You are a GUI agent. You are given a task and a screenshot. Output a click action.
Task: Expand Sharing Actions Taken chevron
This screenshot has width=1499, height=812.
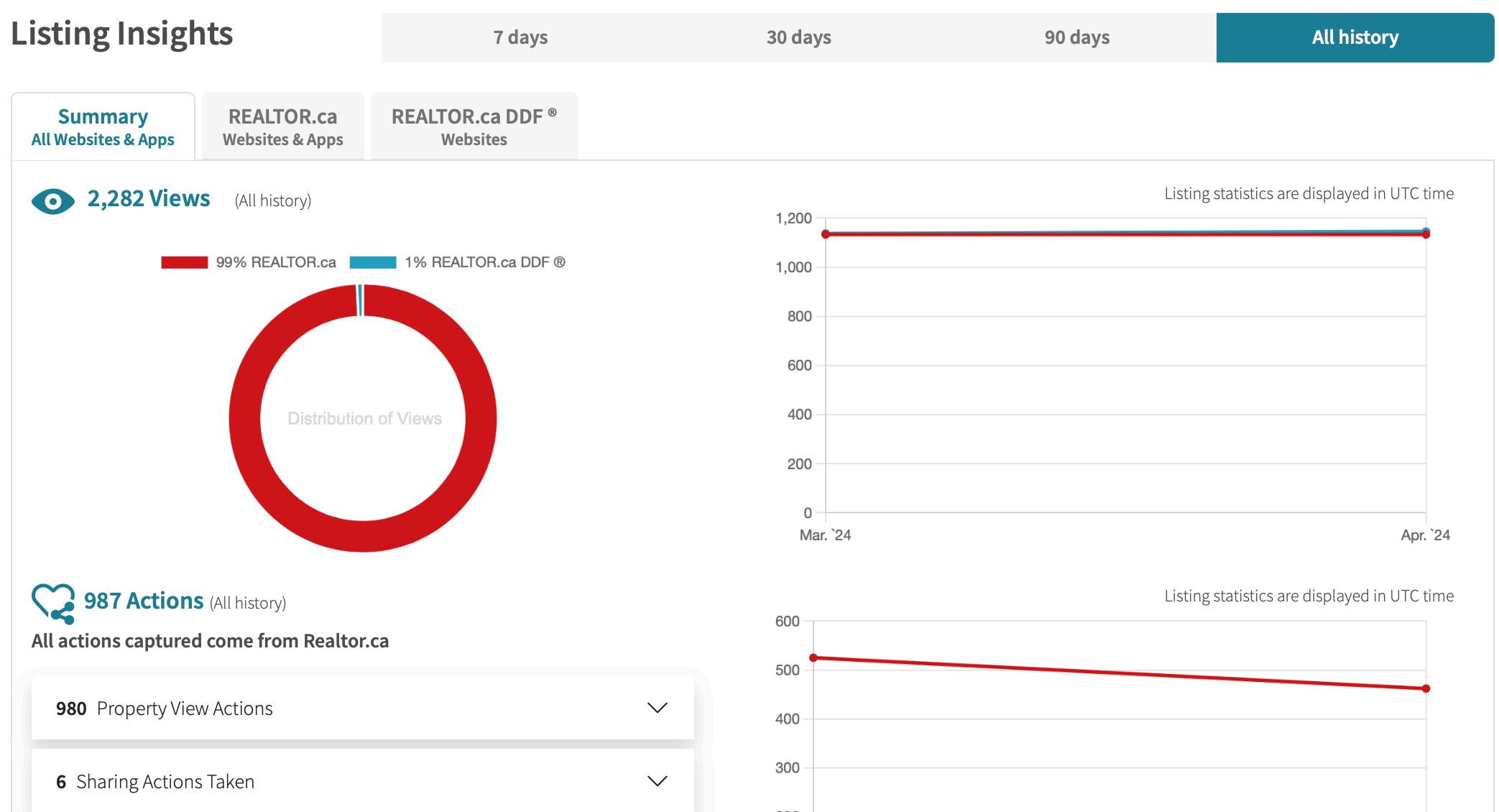tap(657, 781)
